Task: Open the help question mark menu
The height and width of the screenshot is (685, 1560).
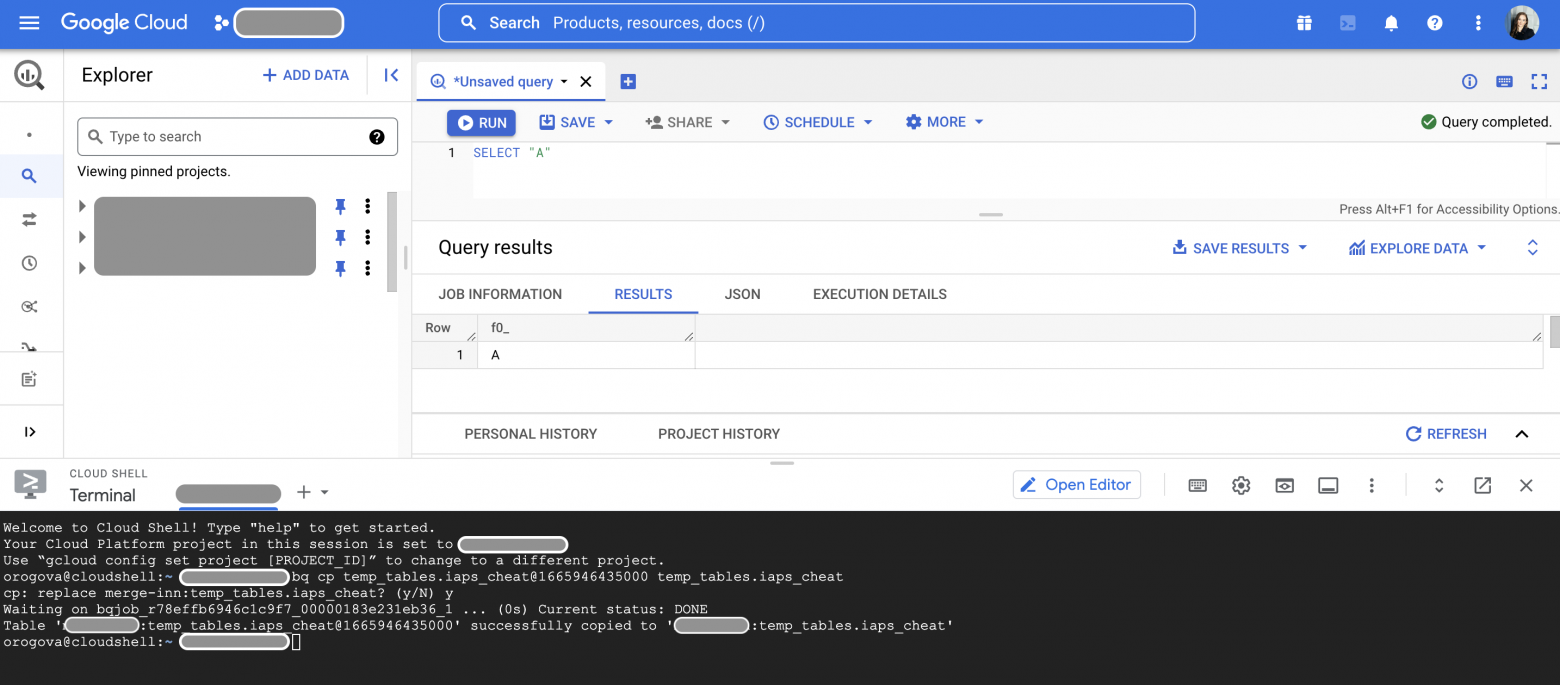Action: pos(1435,23)
